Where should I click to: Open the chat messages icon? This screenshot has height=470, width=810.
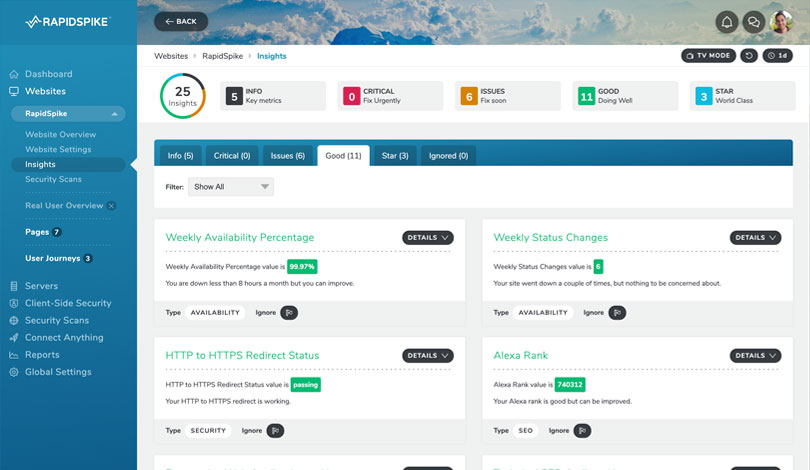754,22
